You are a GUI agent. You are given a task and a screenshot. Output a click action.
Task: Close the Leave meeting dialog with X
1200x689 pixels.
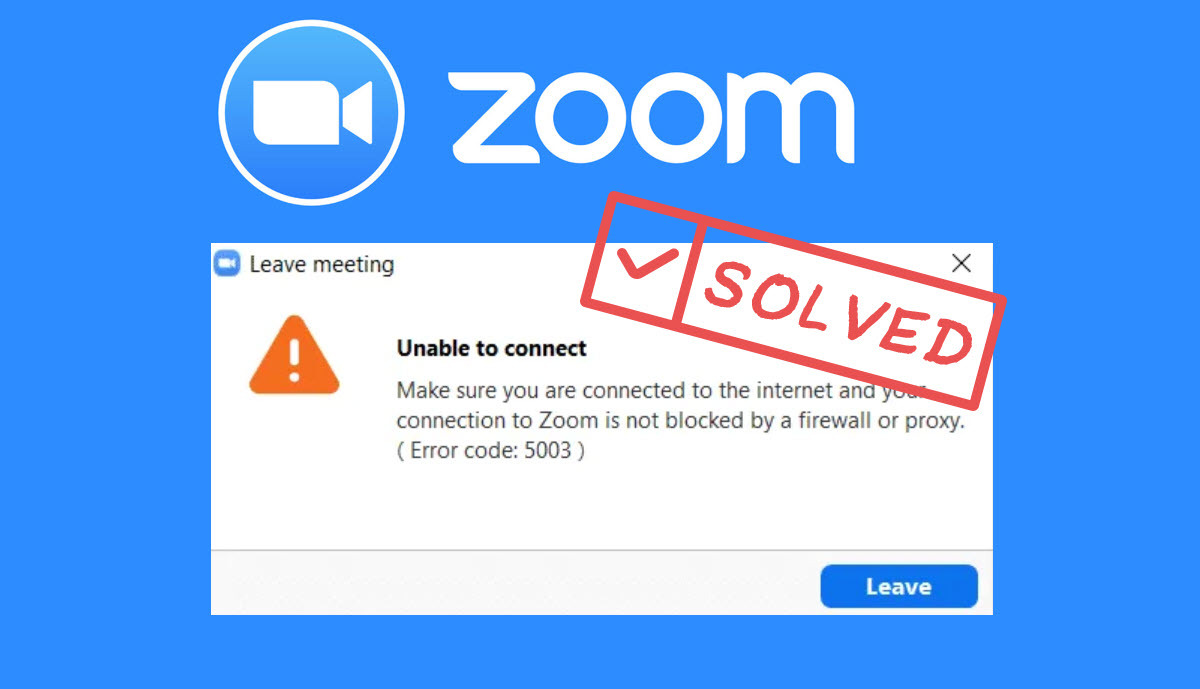(961, 263)
